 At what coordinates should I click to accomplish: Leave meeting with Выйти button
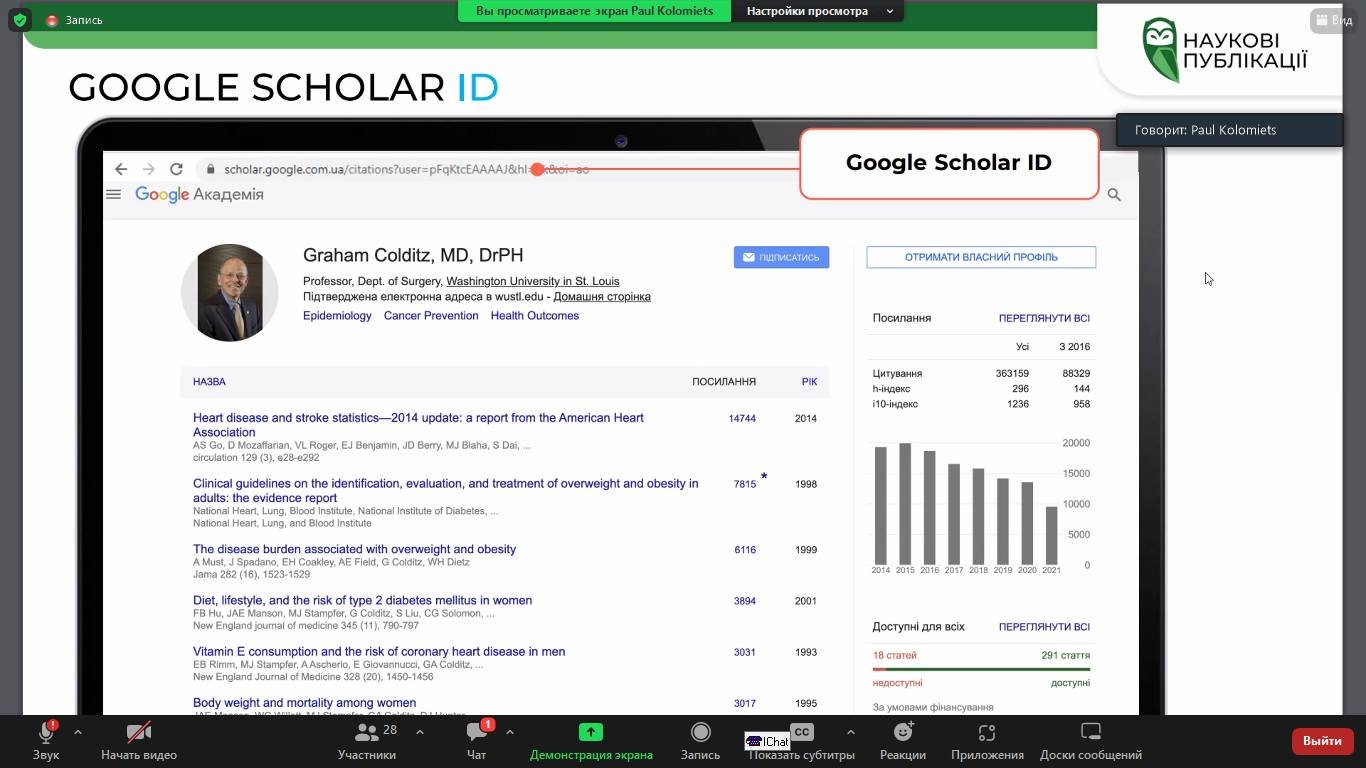[1322, 741]
